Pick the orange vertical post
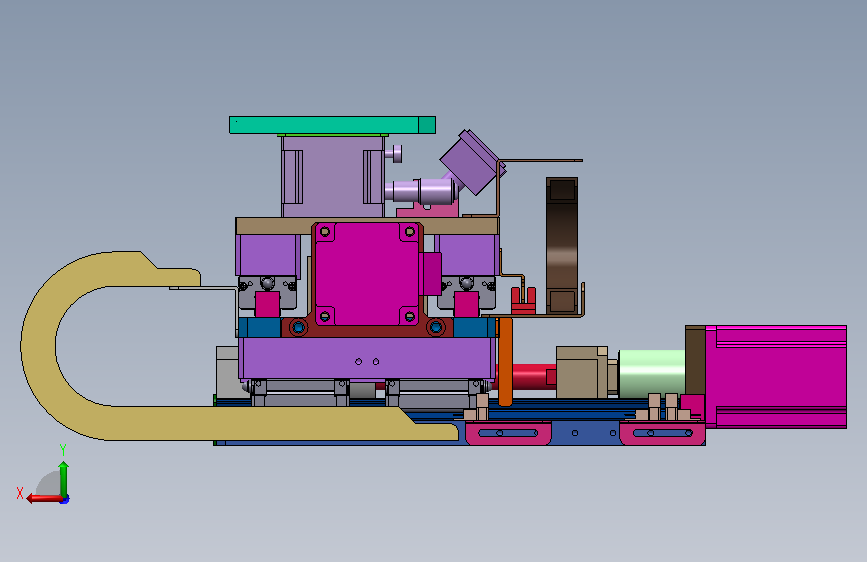Image resolution: width=867 pixels, height=562 pixels. (x=505, y=362)
